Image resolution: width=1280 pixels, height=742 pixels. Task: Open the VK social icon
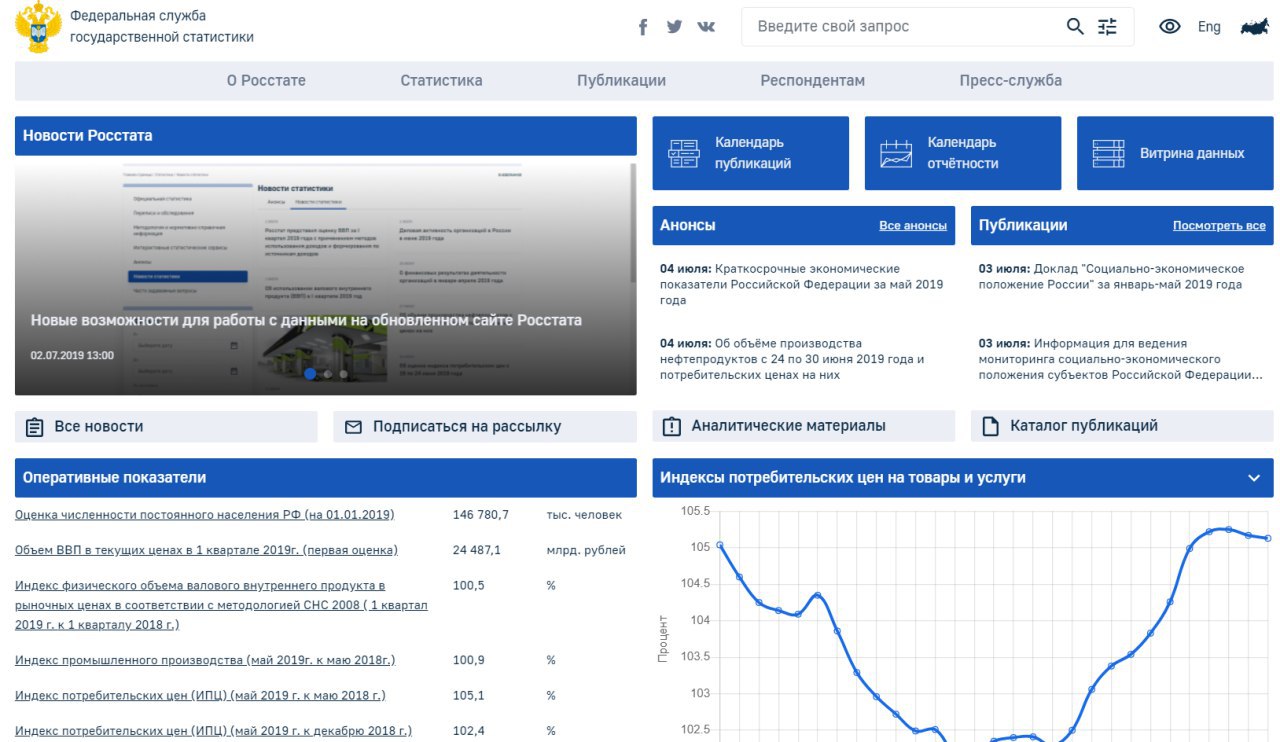tap(706, 27)
